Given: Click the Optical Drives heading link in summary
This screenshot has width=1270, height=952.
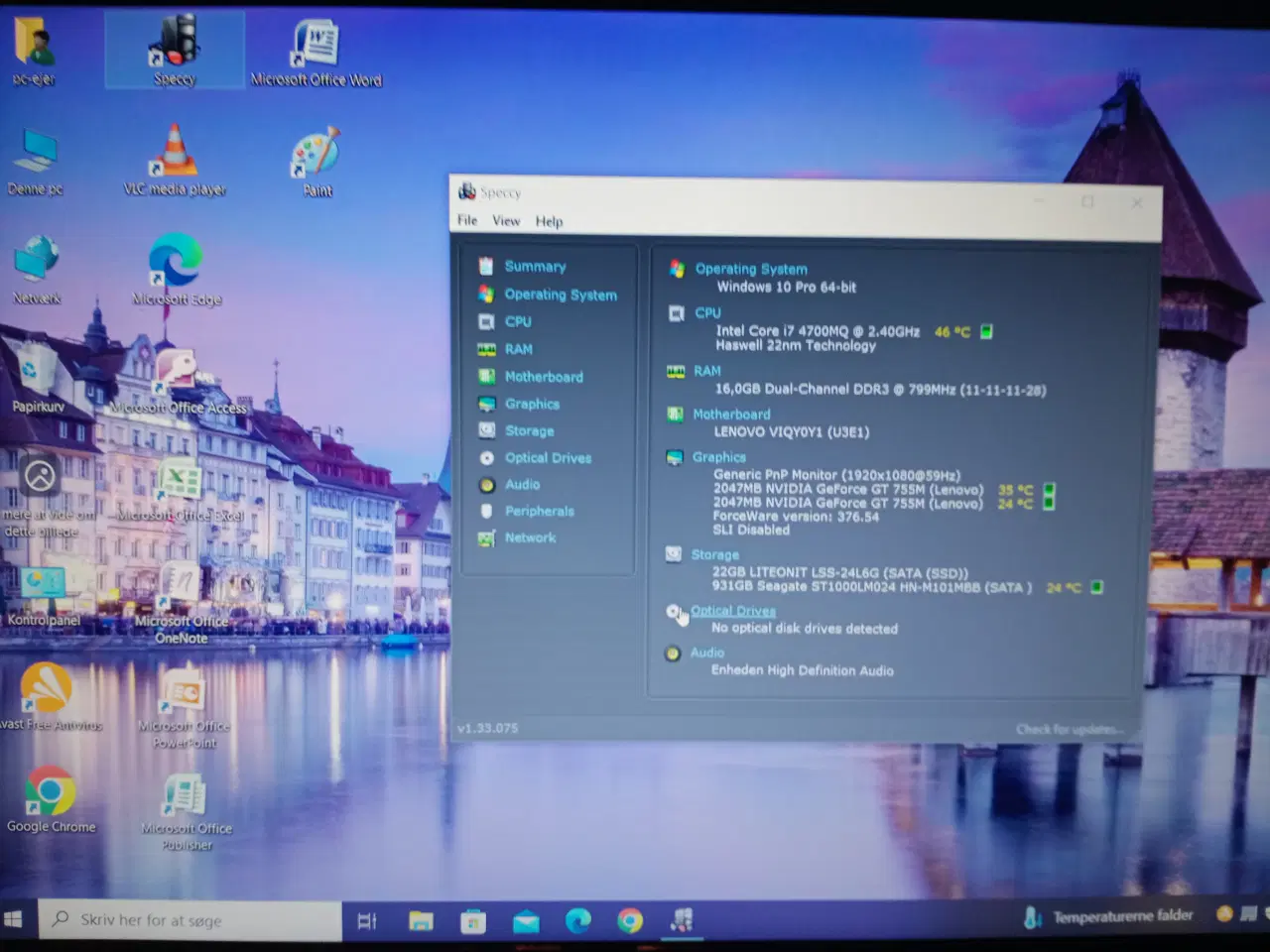Looking at the screenshot, I should tap(733, 611).
